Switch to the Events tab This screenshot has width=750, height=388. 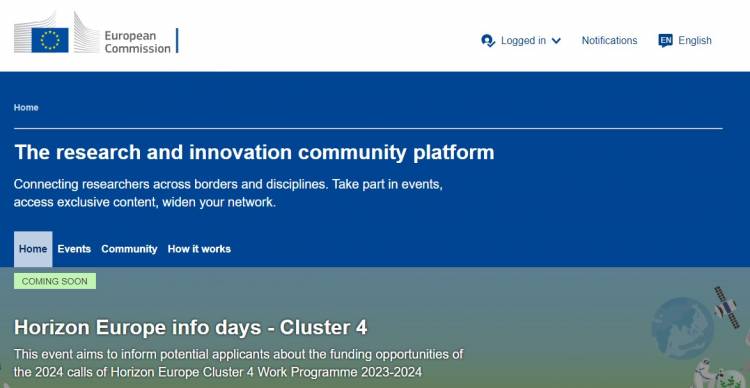pyautogui.click(x=74, y=249)
